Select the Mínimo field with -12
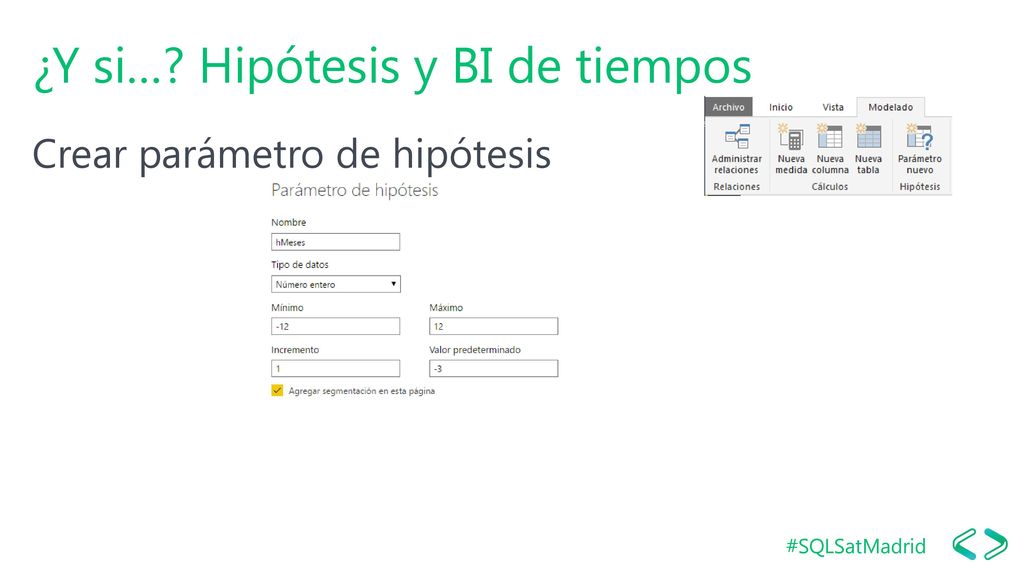This screenshot has height=576, width=1024. pos(336,326)
